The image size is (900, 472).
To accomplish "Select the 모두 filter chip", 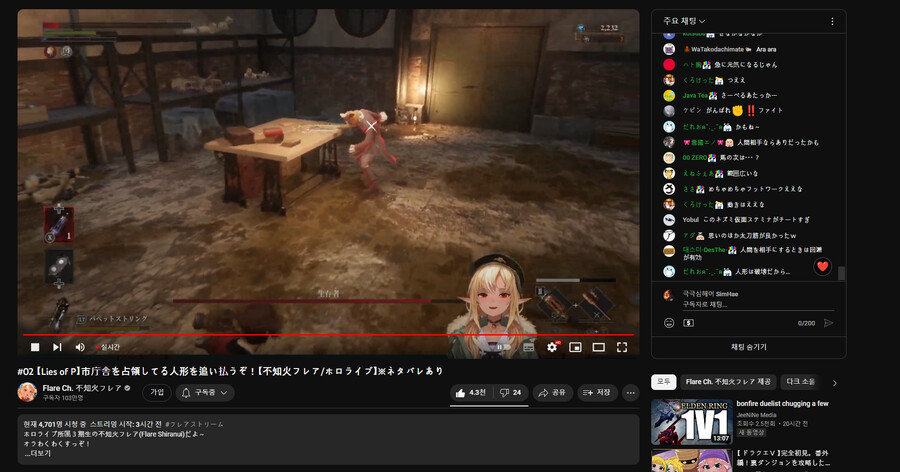I will coord(662,382).
